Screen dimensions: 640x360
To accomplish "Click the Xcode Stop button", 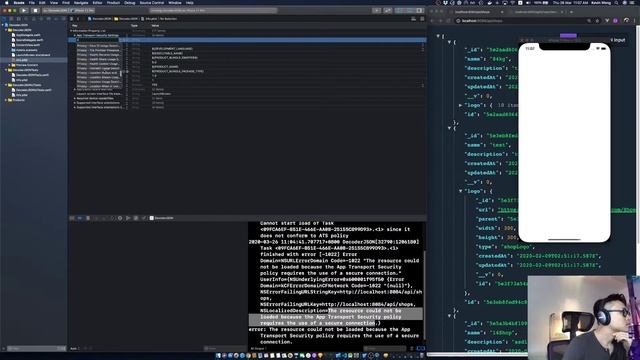I will point(35,11).
